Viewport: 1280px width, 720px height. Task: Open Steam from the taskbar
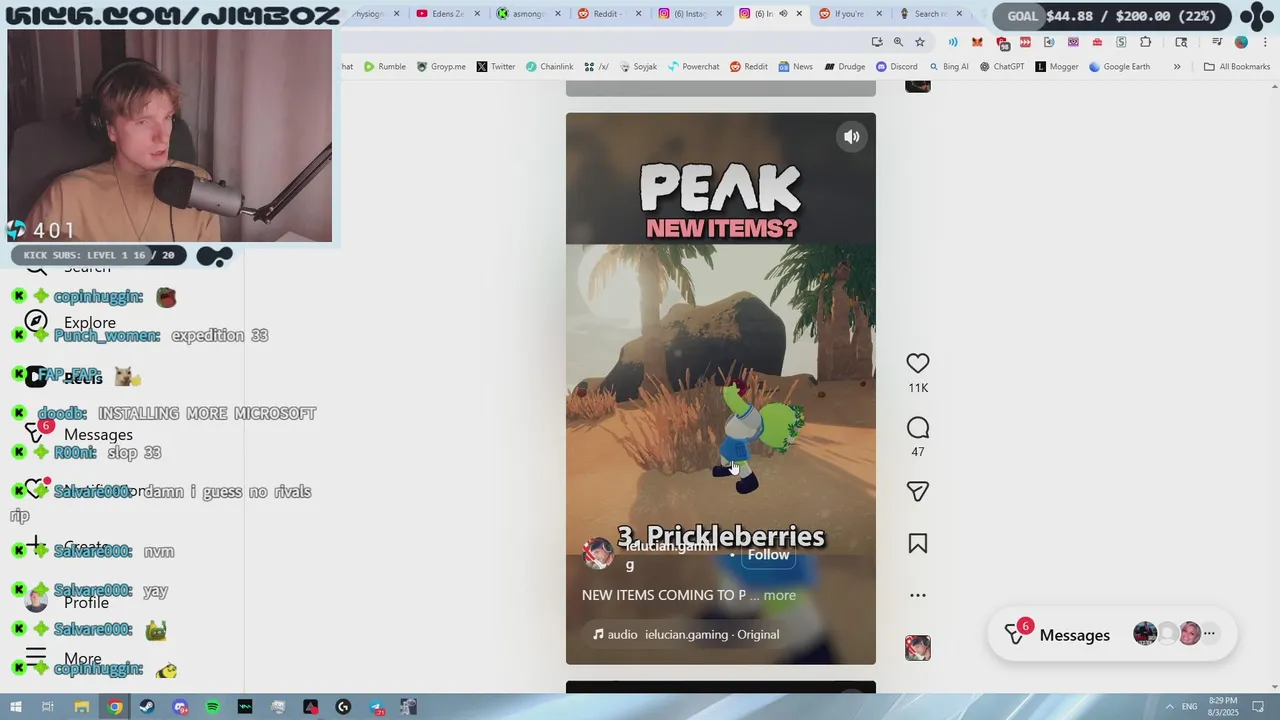(x=147, y=707)
